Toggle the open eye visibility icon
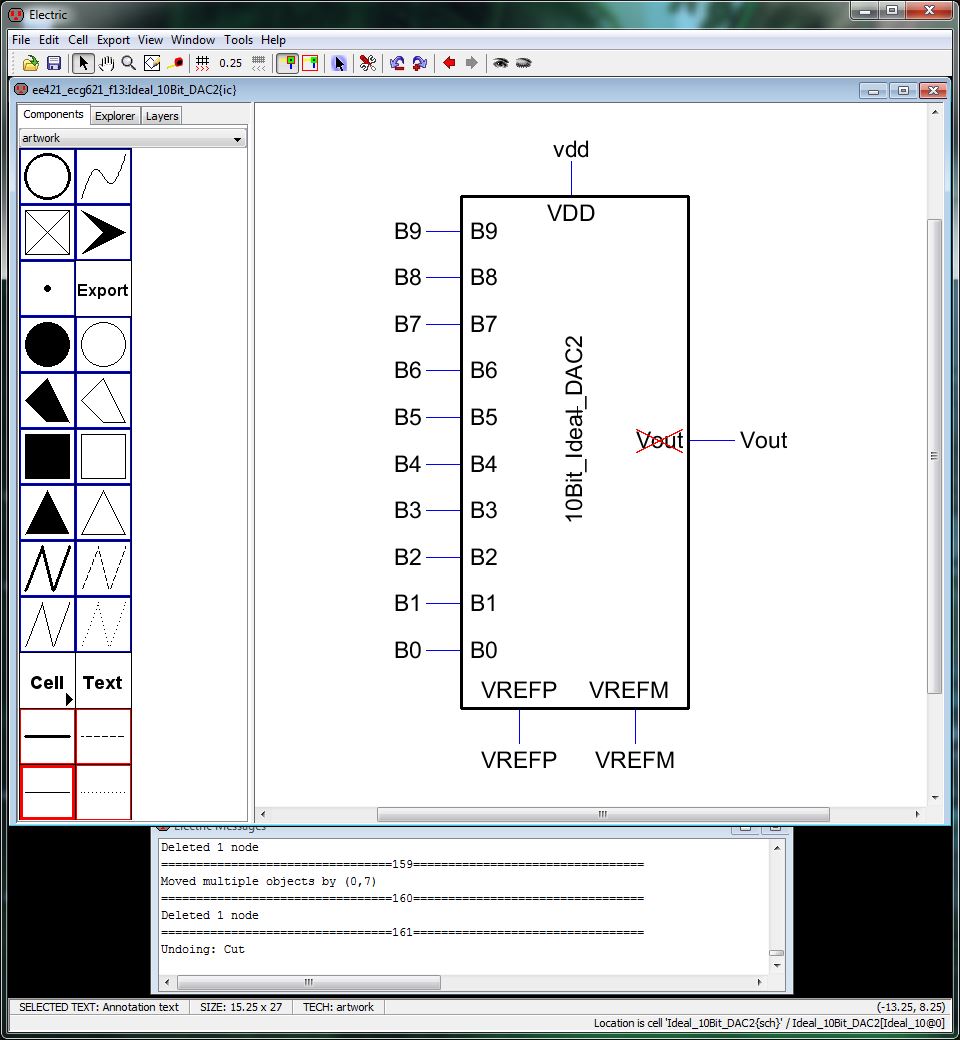960x1040 pixels. click(x=500, y=63)
